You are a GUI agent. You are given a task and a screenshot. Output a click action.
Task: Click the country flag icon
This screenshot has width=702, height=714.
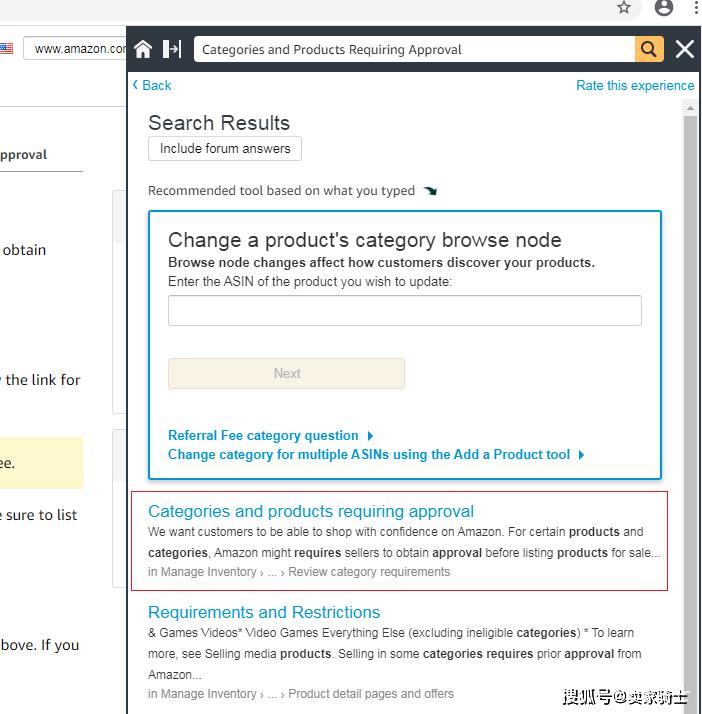(x=6, y=48)
